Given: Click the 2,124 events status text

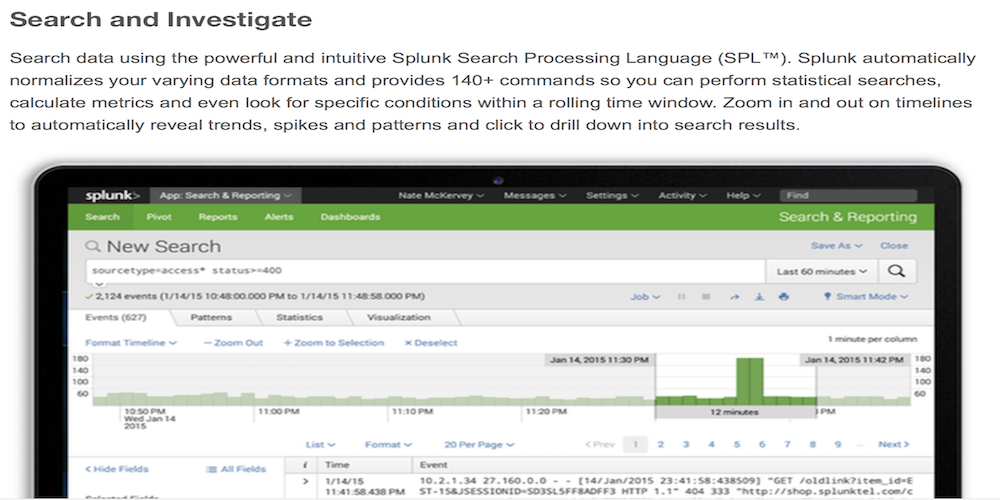Looking at the screenshot, I should click(255, 297).
